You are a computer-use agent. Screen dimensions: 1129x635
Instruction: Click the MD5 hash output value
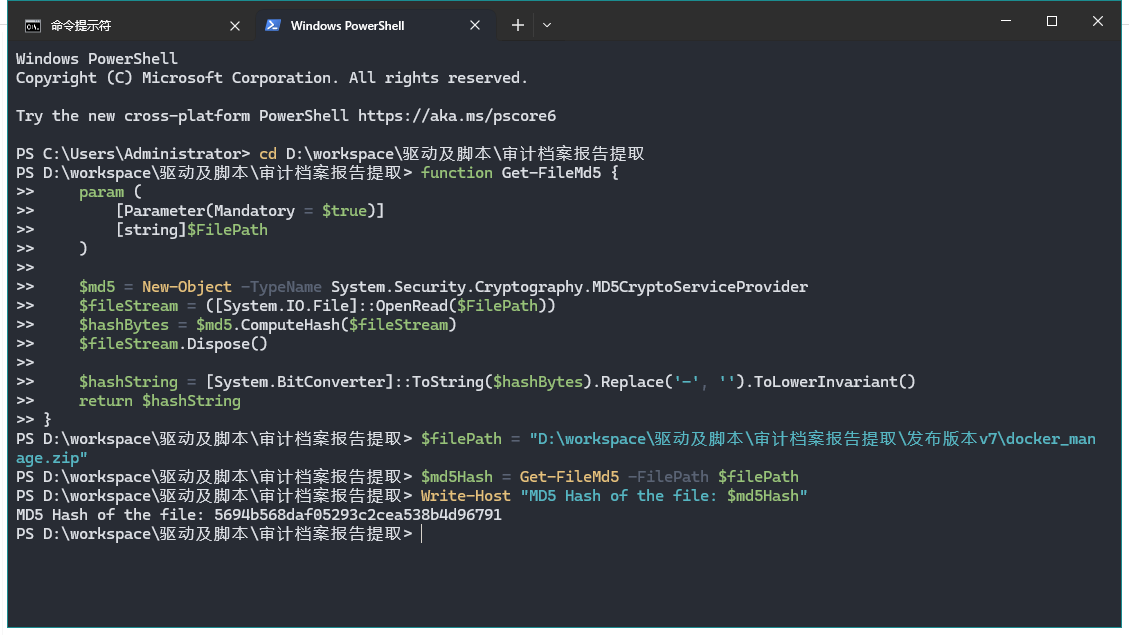358,515
